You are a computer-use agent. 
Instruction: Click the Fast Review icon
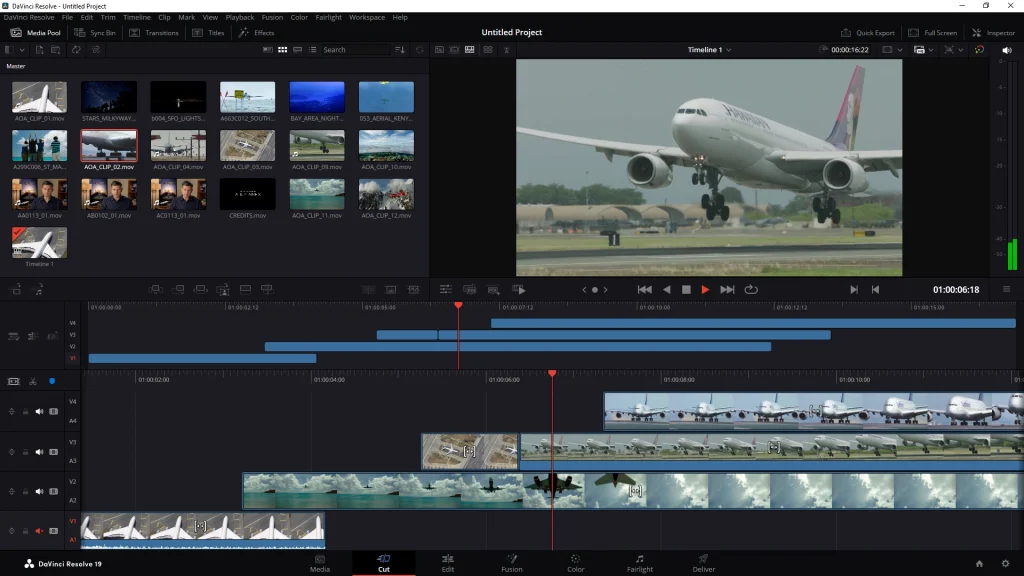[519, 289]
